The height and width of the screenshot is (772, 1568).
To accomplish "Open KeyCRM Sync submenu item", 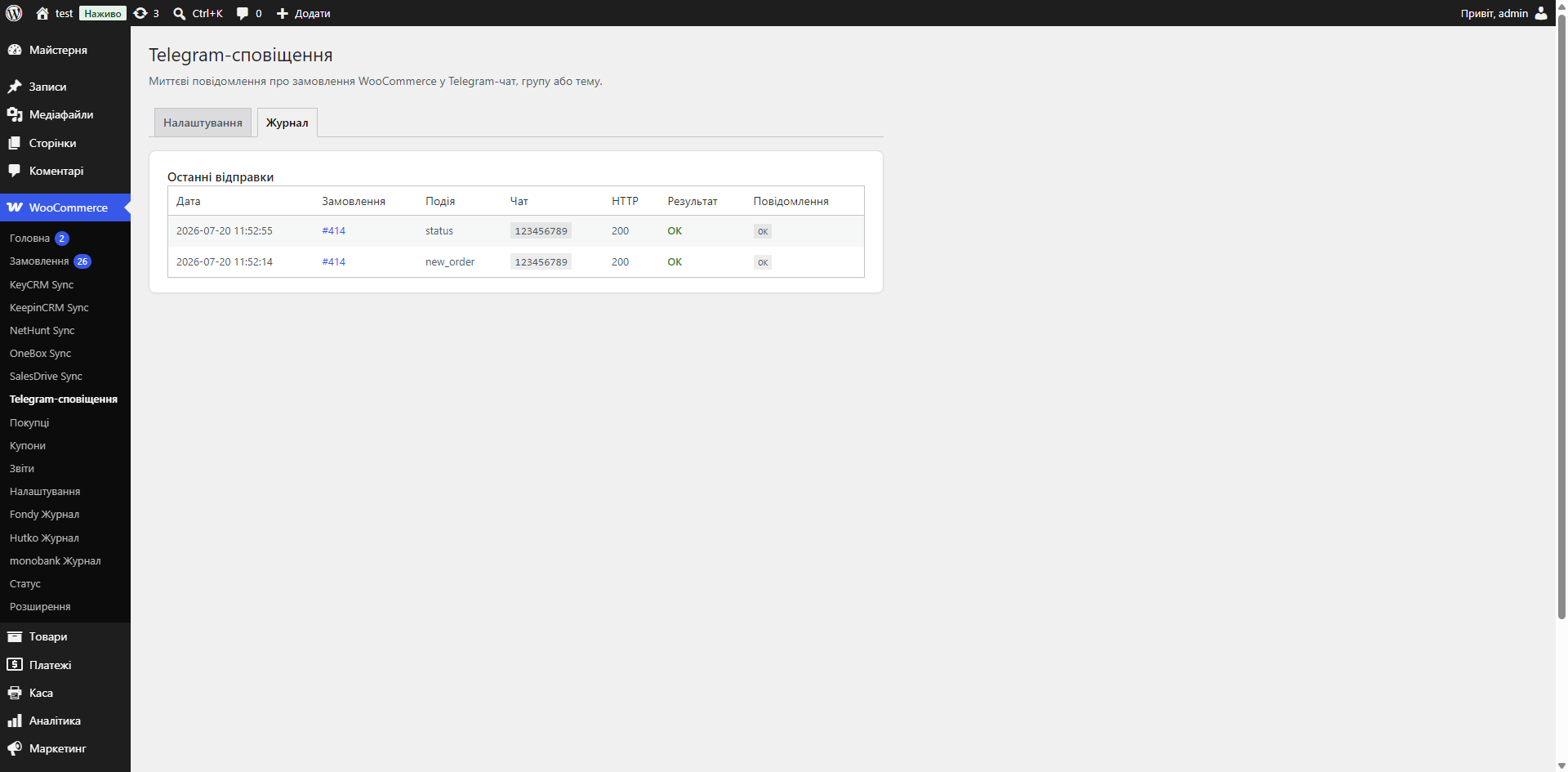I will point(42,285).
